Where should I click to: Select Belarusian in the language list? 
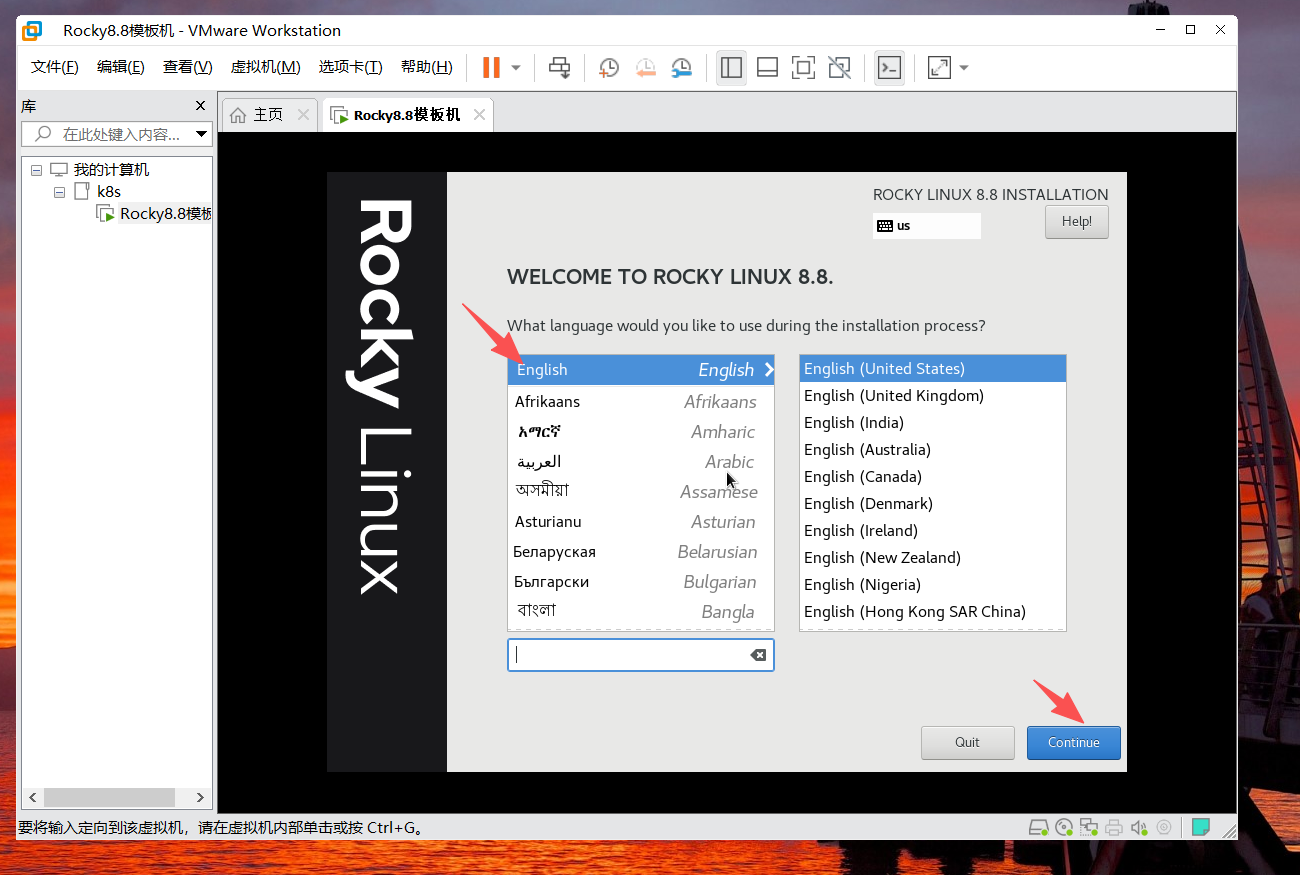pos(641,552)
